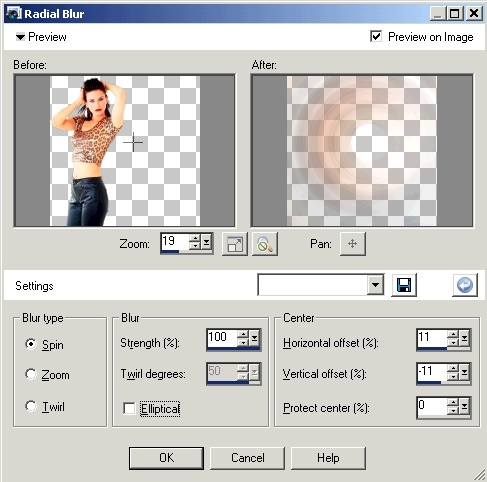Open the Zoom value slider dropdown
The height and width of the screenshot is (482, 487).
pyautogui.click(x=206, y=242)
